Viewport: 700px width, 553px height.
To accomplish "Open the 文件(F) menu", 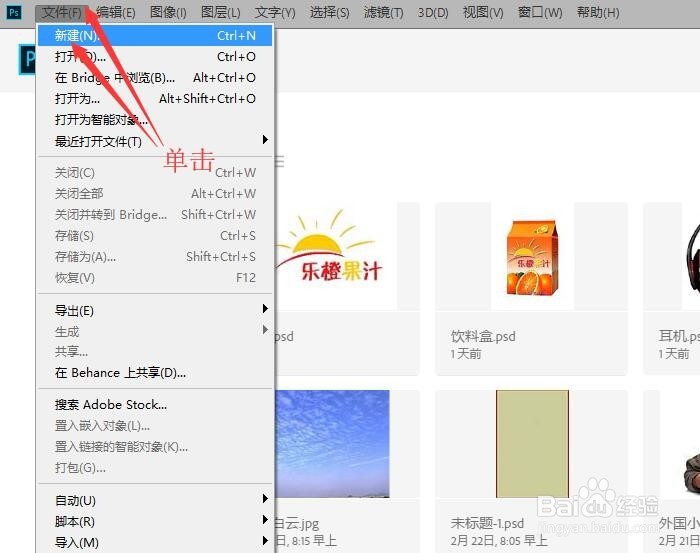I will coord(62,12).
